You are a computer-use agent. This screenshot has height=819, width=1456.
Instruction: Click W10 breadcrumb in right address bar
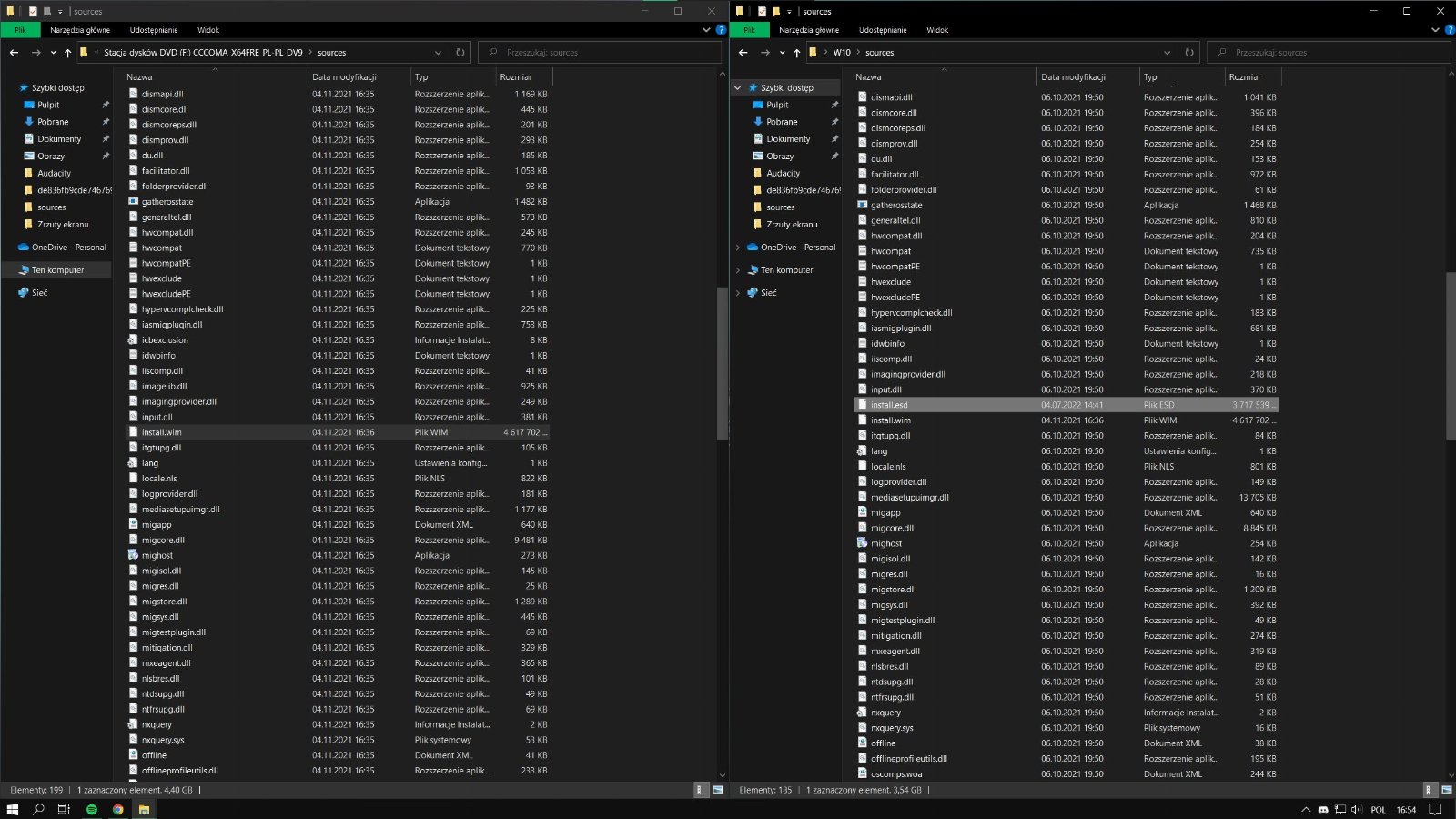point(842,53)
